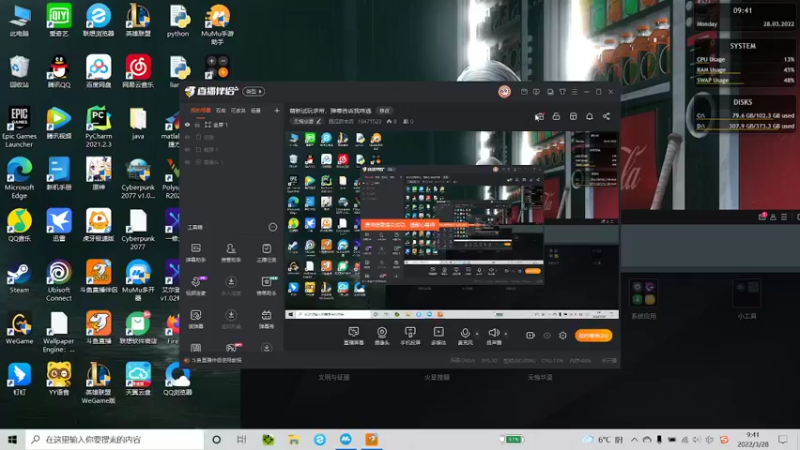Click 修改 button next to stream title

(x=384, y=111)
